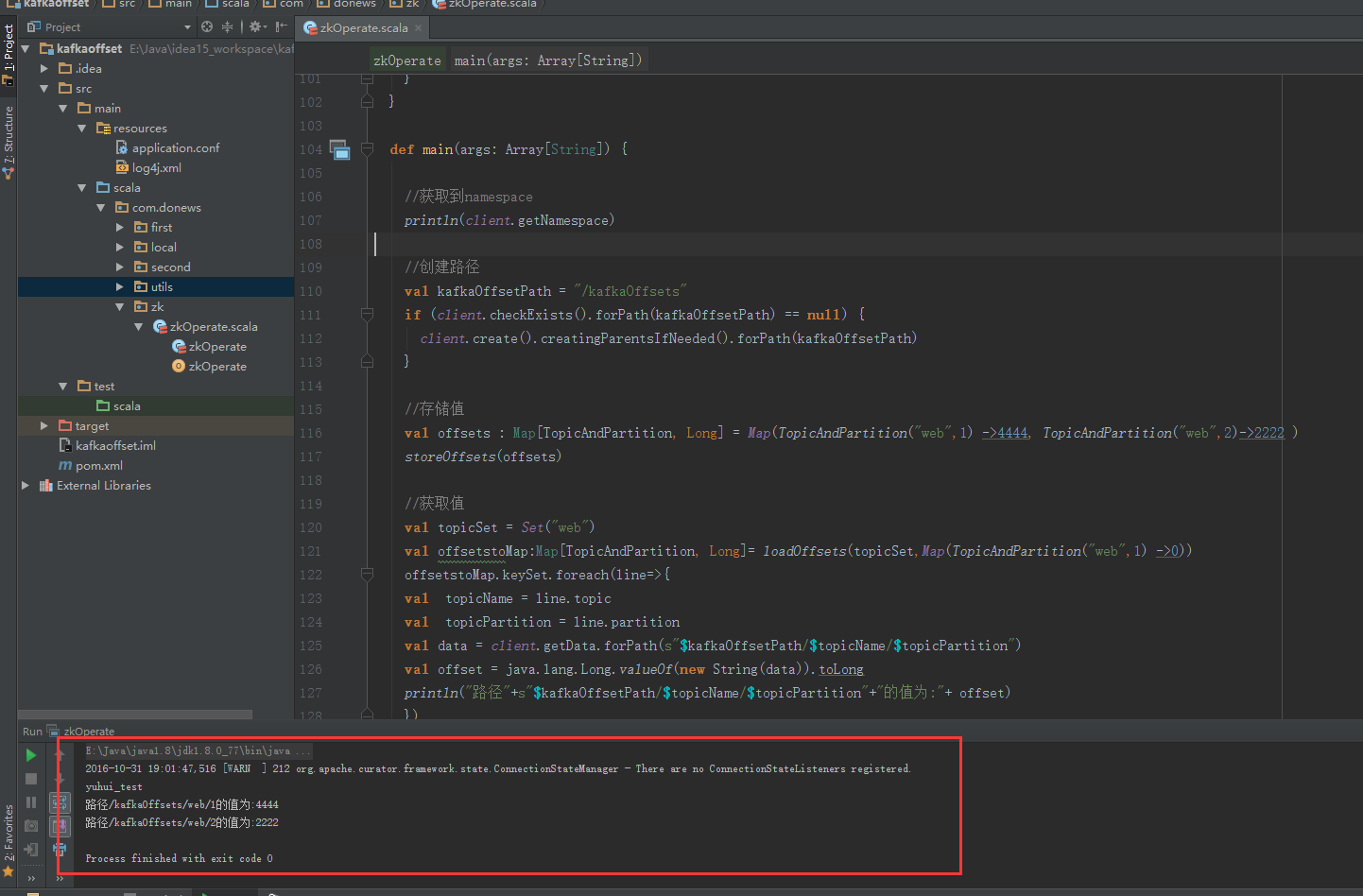Pause output in the Run panel
The height and width of the screenshot is (896, 1363).
tap(31, 802)
